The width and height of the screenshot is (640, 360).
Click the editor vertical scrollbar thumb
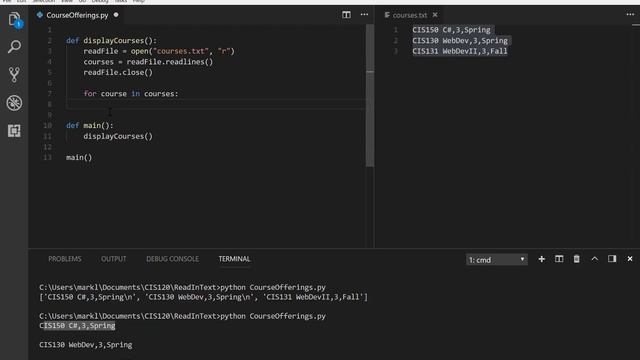(x=370, y=96)
